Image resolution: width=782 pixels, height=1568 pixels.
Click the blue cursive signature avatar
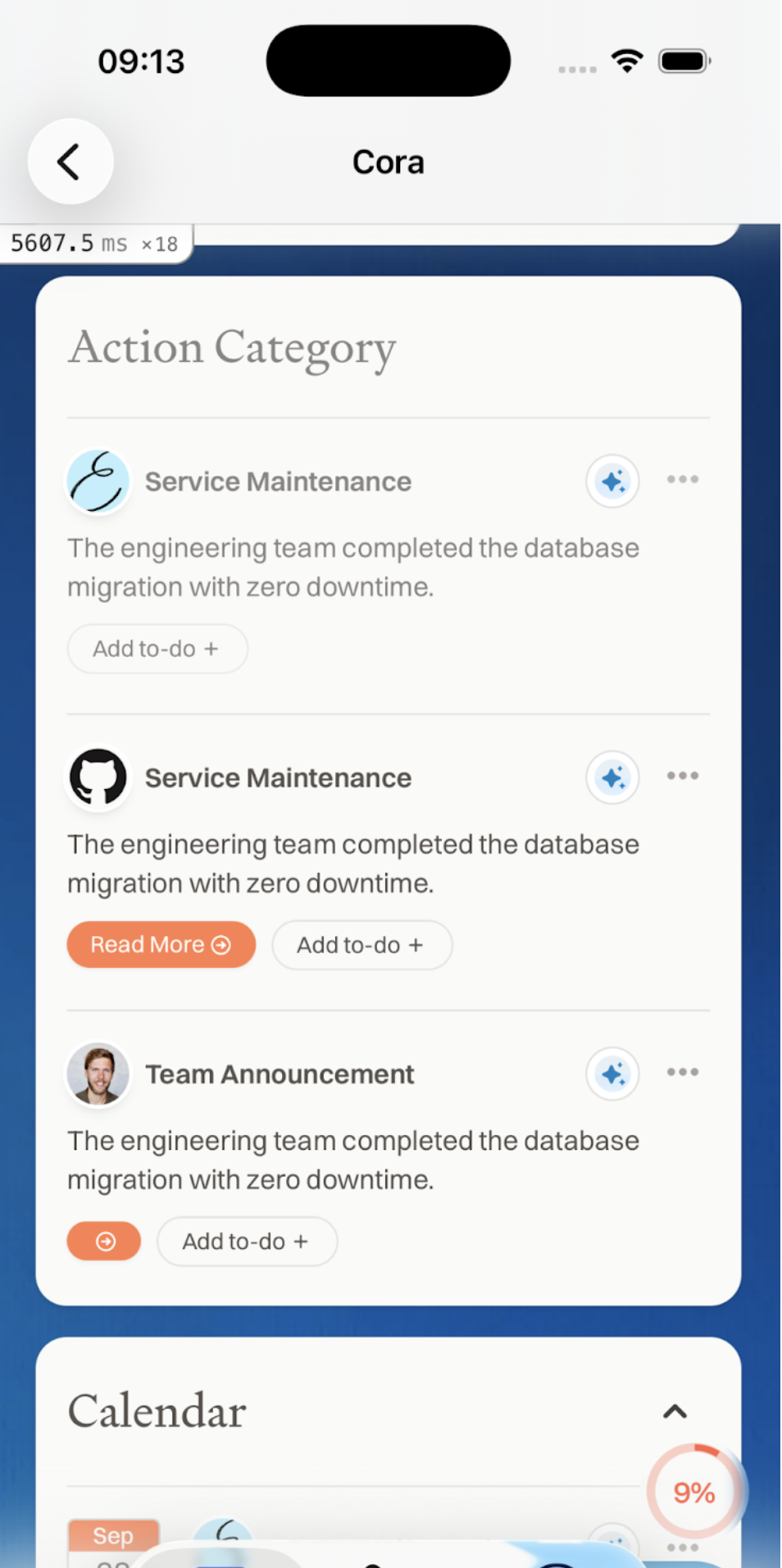pos(98,481)
